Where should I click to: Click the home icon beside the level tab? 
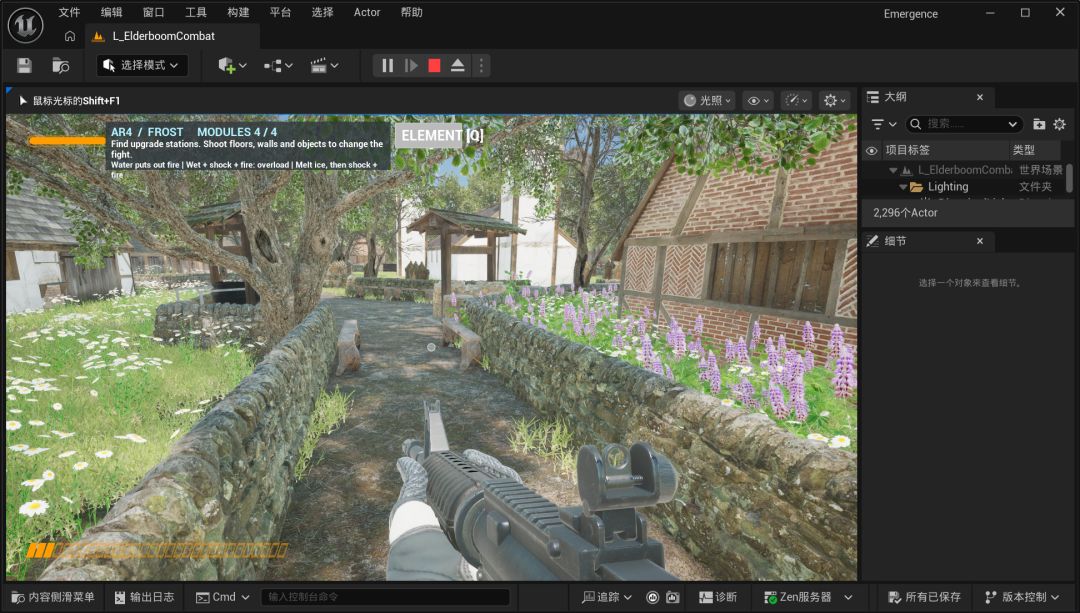[70, 36]
